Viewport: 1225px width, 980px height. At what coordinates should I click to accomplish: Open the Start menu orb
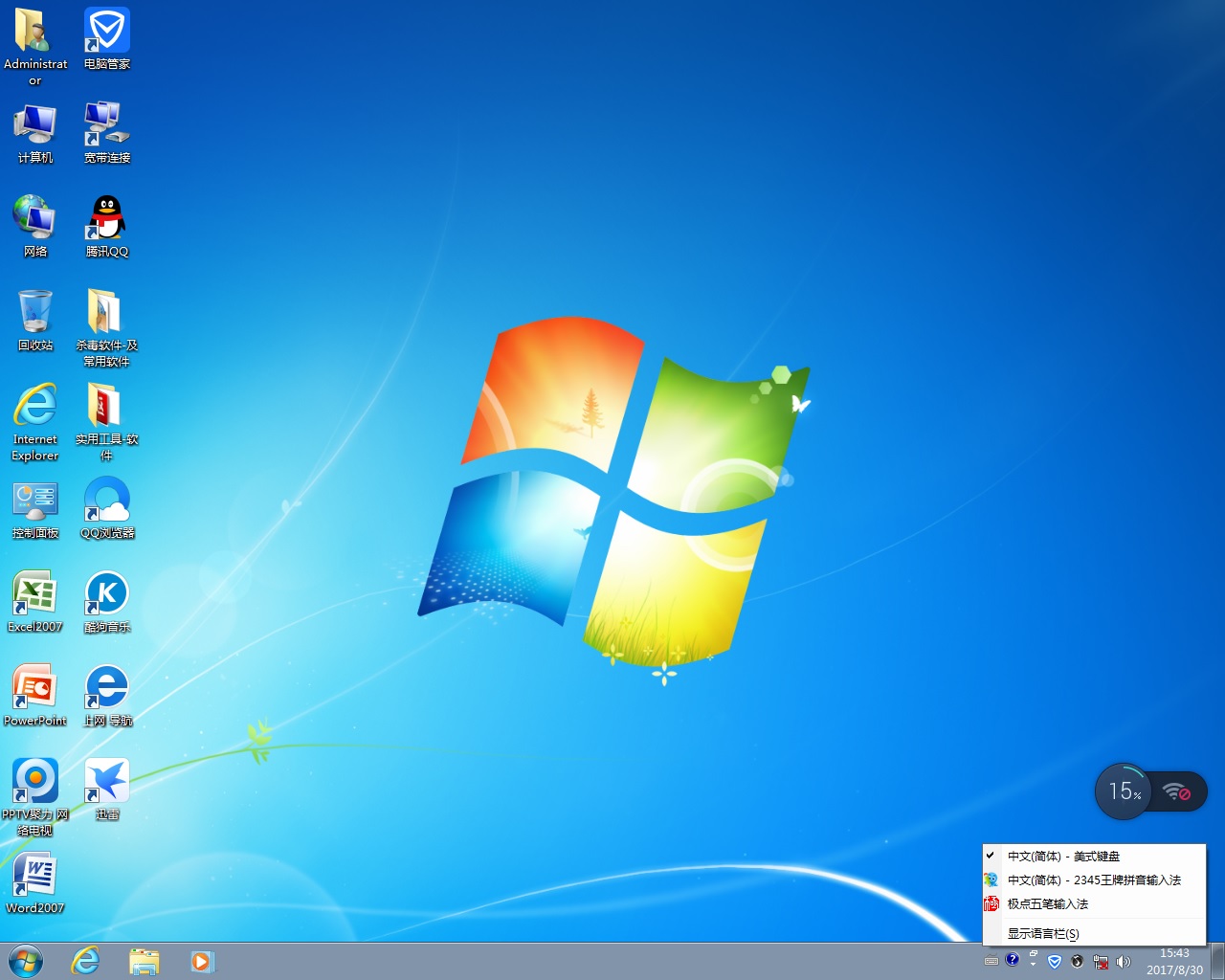click(26, 961)
